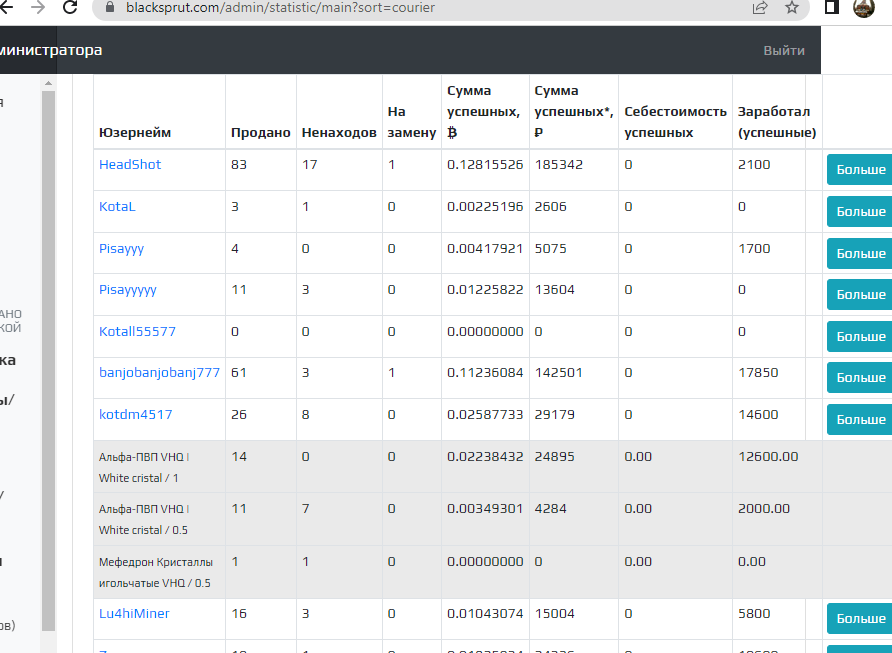
Task: Open the Kotall55577 username link
Action: tap(137, 332)
